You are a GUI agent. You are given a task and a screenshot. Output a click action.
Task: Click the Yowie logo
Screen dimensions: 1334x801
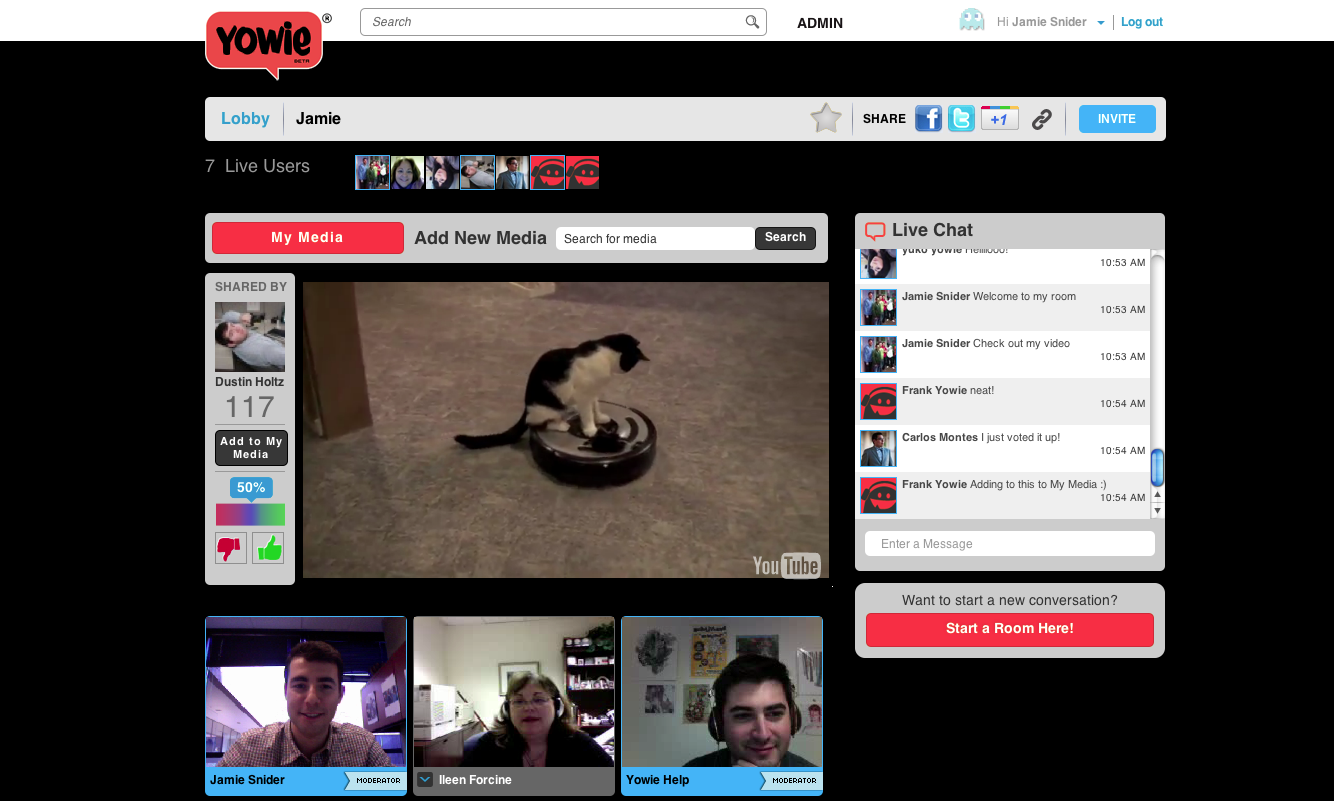coord(265,44)
